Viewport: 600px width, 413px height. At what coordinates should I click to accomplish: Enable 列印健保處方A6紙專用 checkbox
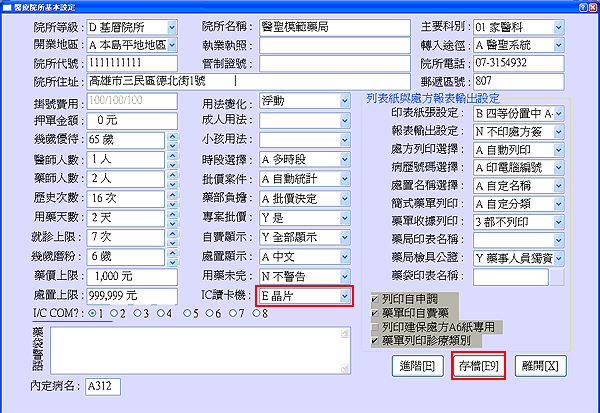tap(374, 327)
